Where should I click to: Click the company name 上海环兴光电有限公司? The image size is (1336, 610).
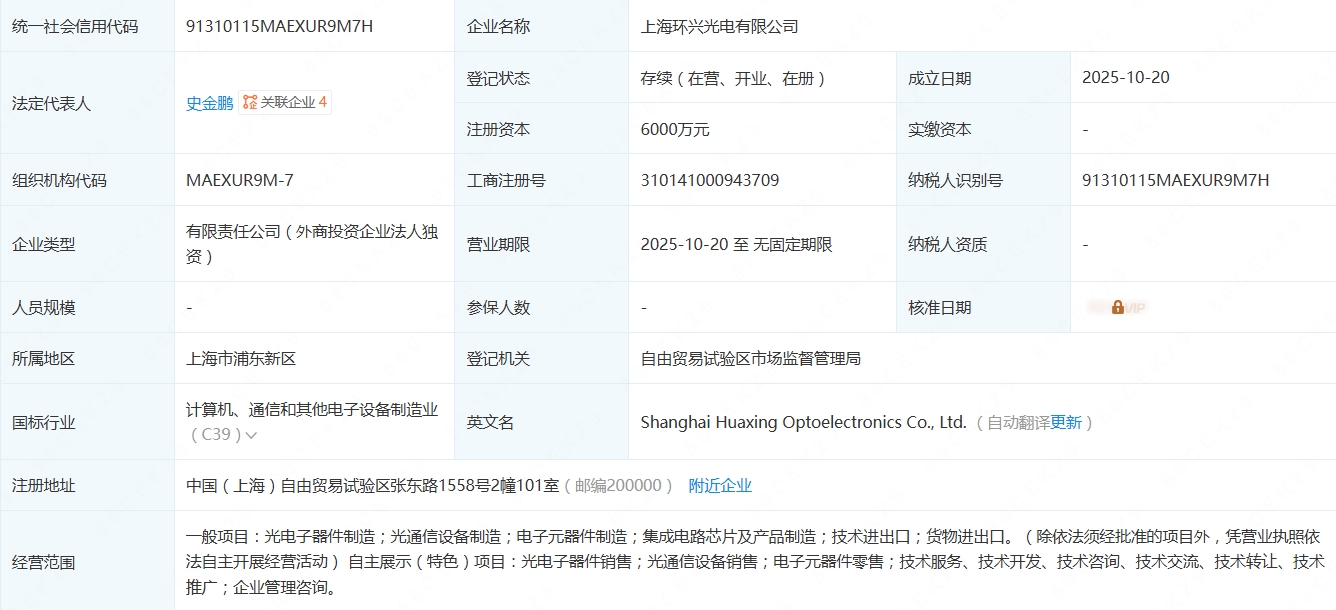[x=719, y=26]
